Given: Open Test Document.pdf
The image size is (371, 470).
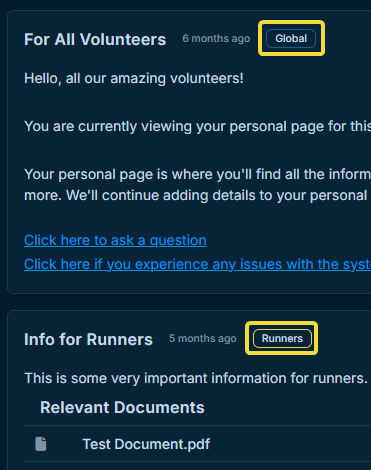Looking at the screenshot, I should [146, 444].
